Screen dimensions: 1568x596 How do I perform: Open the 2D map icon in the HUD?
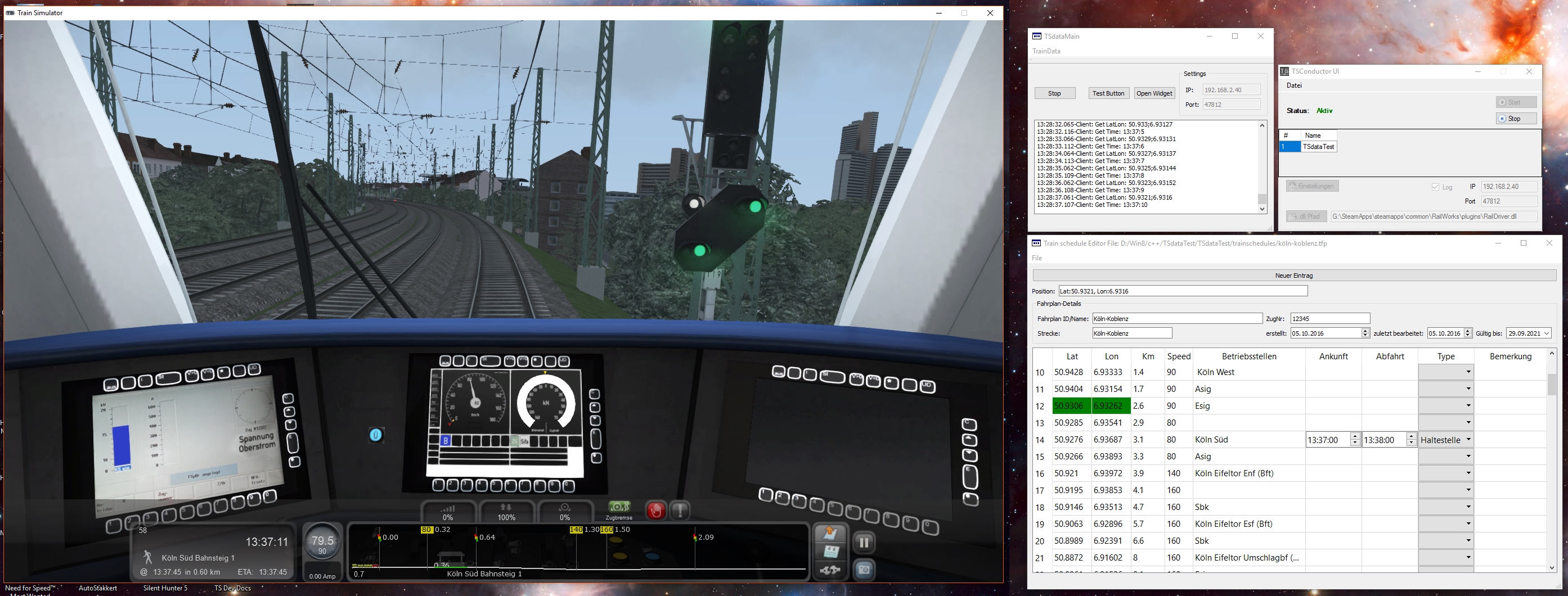tap(830, 533)
